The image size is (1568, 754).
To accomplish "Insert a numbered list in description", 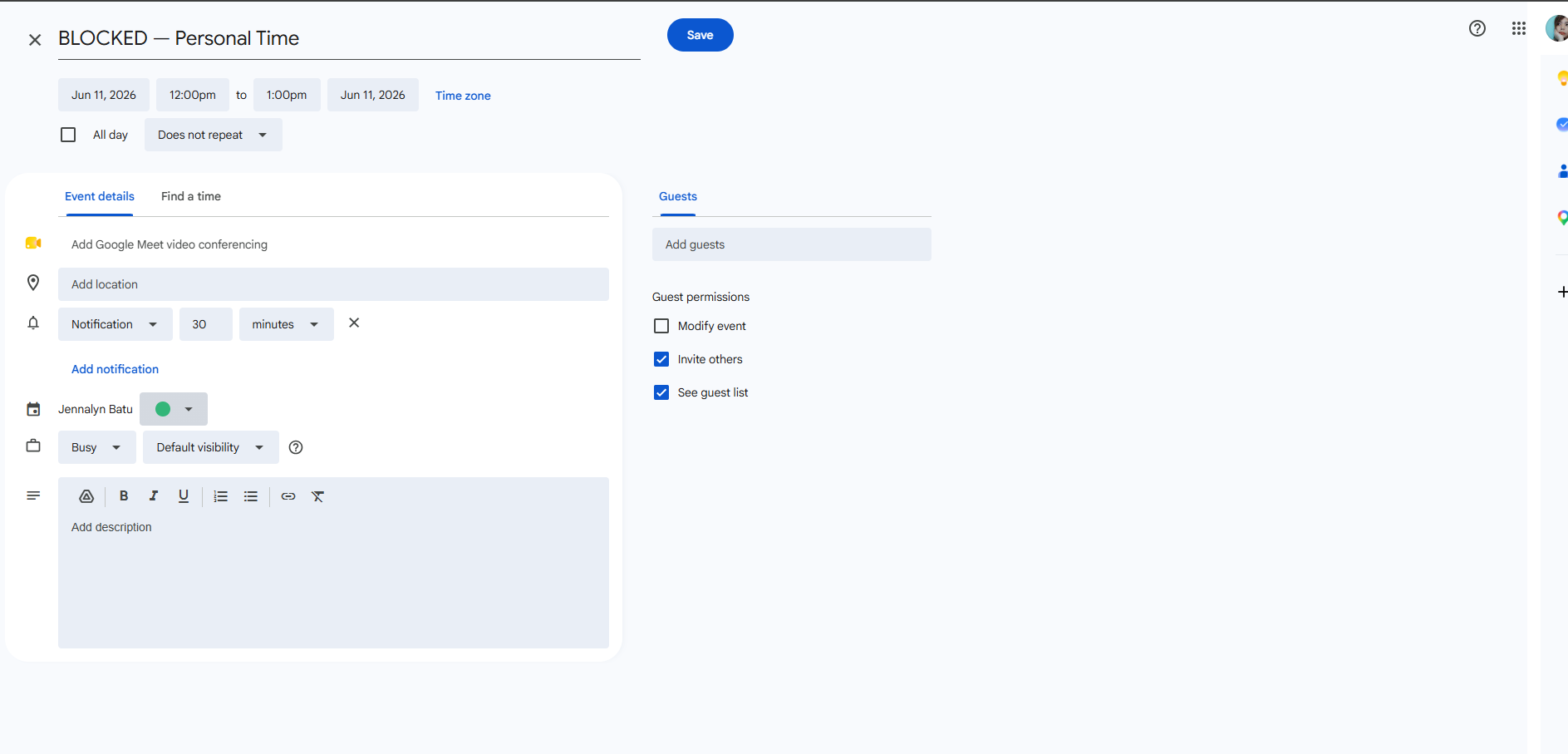I will [x=220, y=496].
